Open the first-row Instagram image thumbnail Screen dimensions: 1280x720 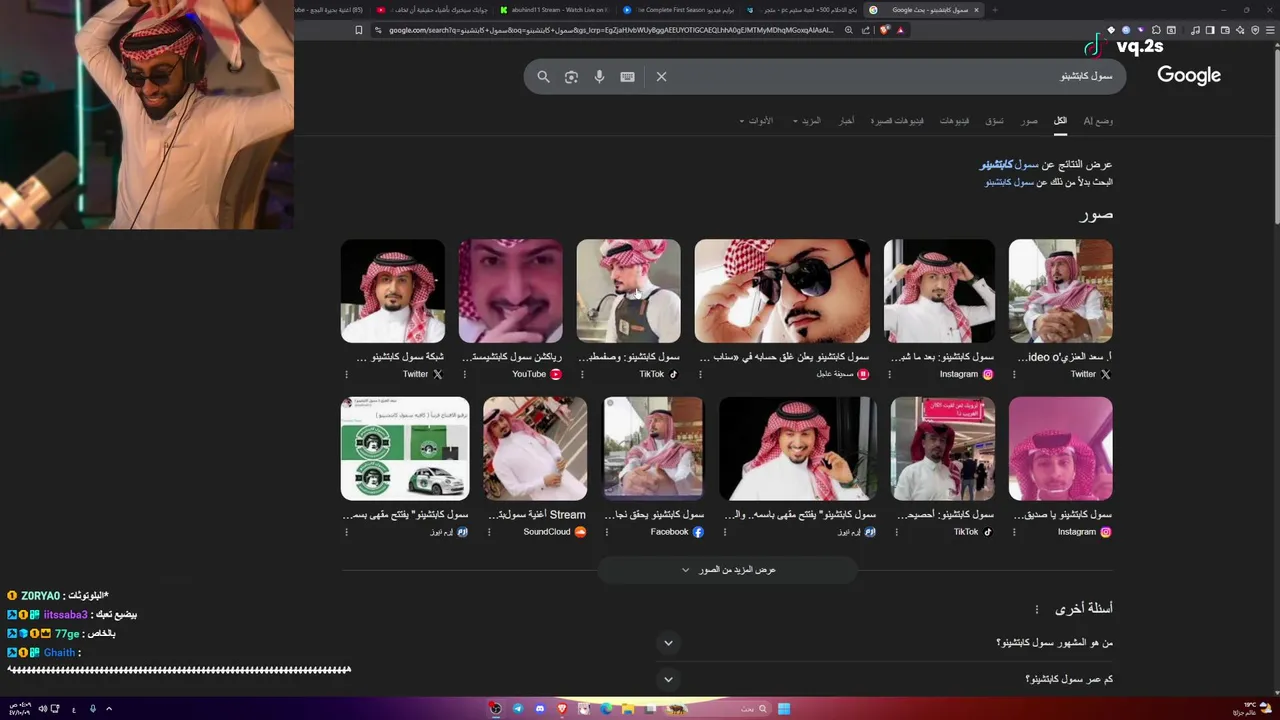click(939, 291)
